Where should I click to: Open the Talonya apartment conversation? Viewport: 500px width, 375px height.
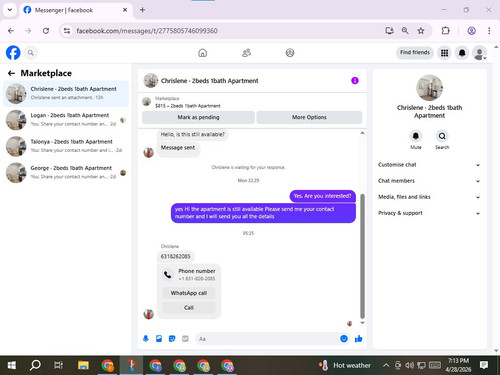click(66, 146)
